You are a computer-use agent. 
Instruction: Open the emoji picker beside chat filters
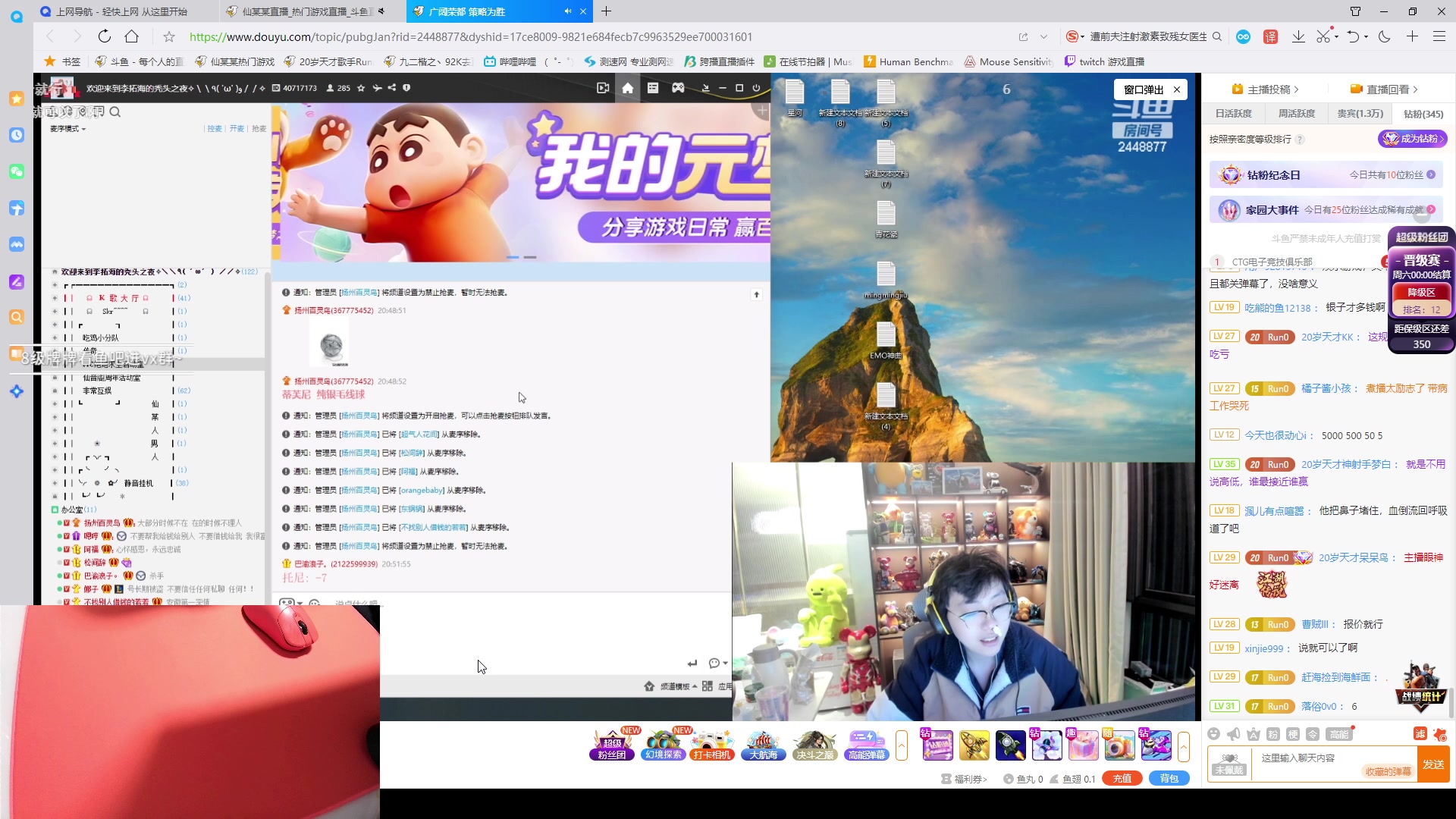pyautogui.click(x=1214, y=734)
